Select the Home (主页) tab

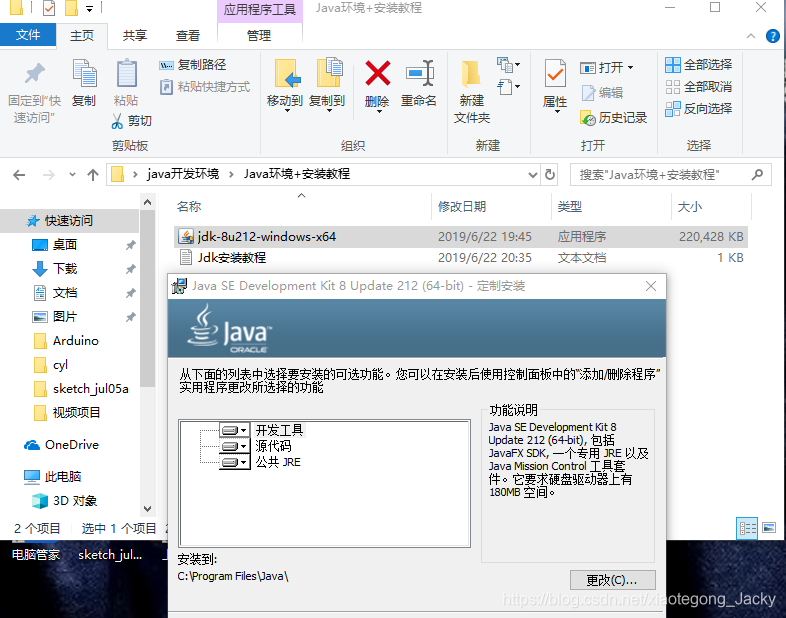click(82, 36)
